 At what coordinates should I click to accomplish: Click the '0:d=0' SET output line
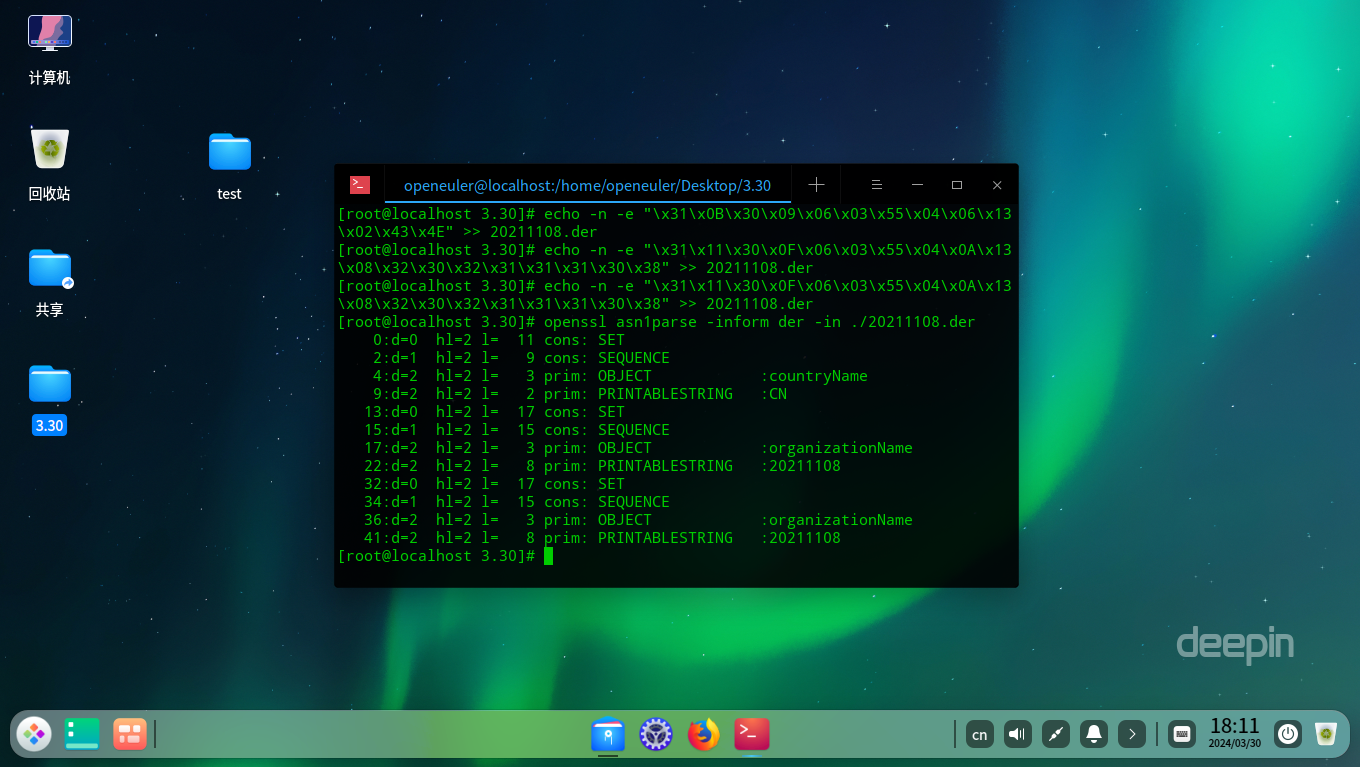tap(498, 340)
